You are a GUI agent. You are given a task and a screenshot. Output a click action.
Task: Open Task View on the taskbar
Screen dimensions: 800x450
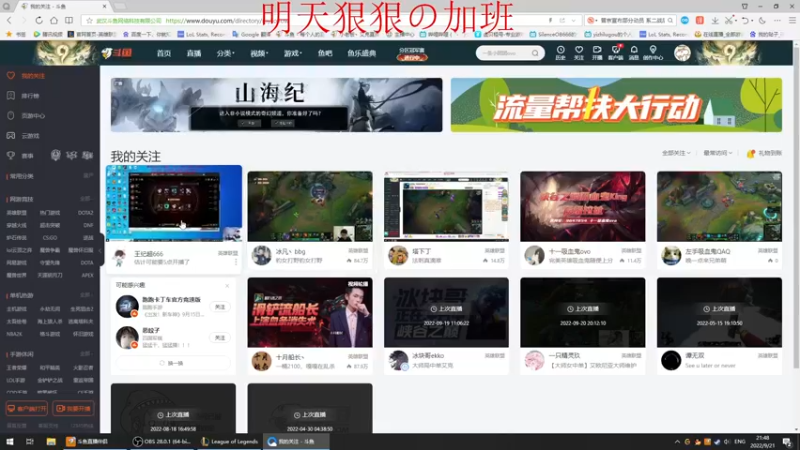(30, 441)
